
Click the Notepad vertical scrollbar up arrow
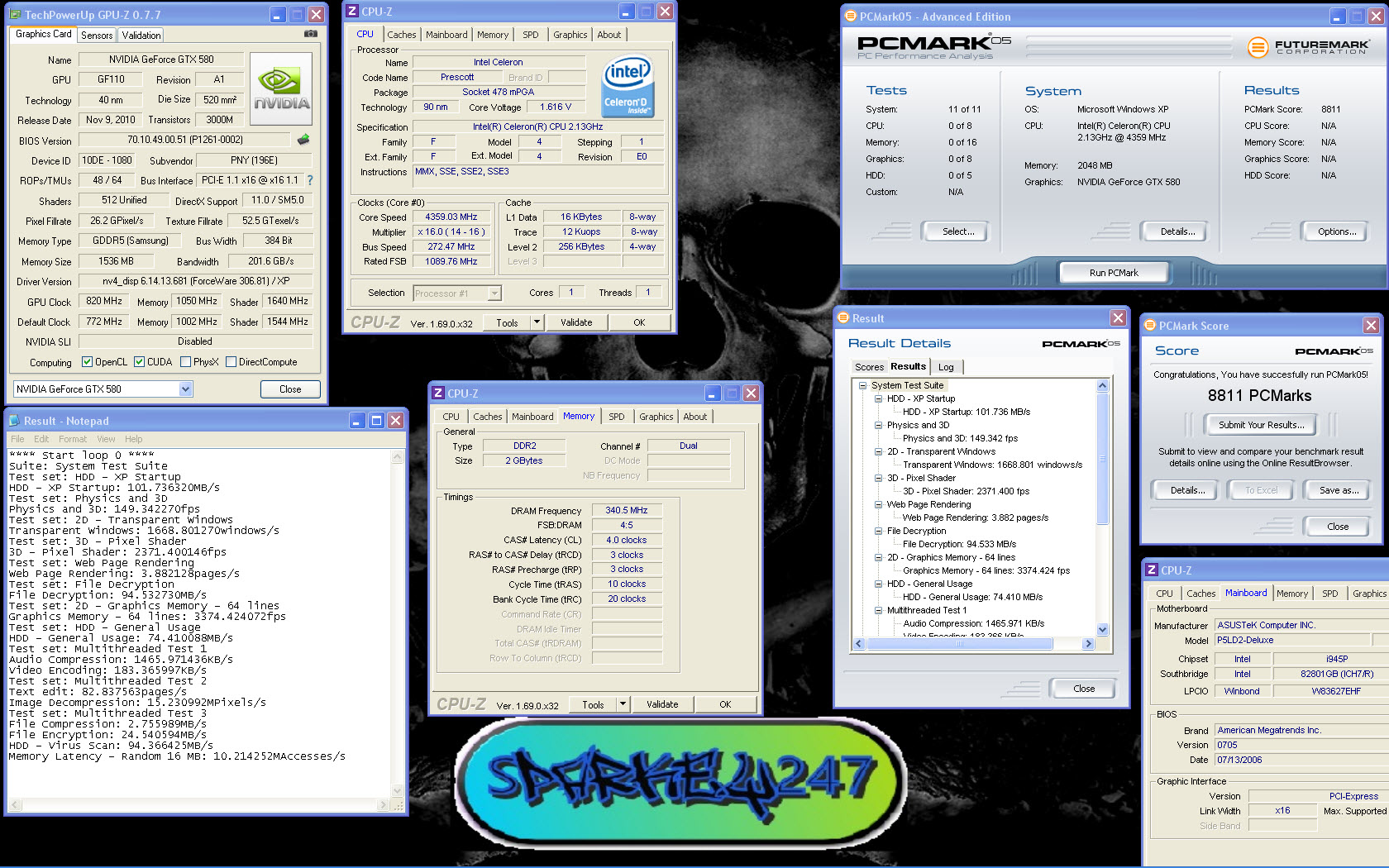(398, 456)
